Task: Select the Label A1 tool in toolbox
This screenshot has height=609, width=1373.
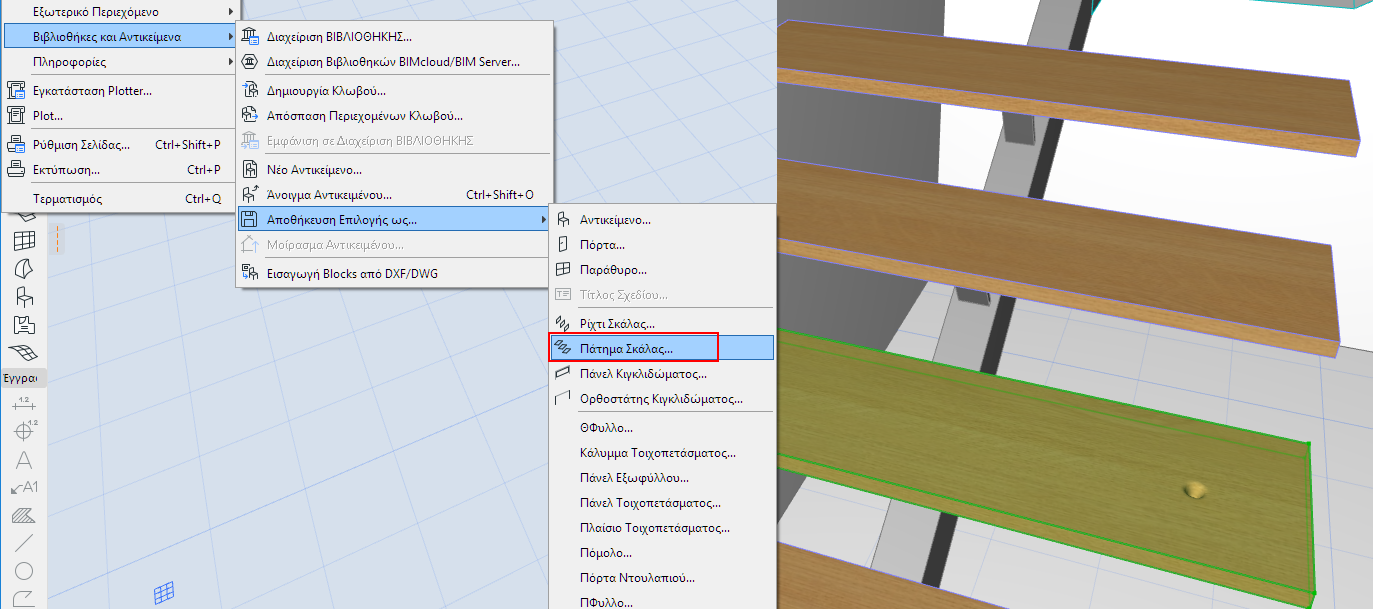Action: 24,488
